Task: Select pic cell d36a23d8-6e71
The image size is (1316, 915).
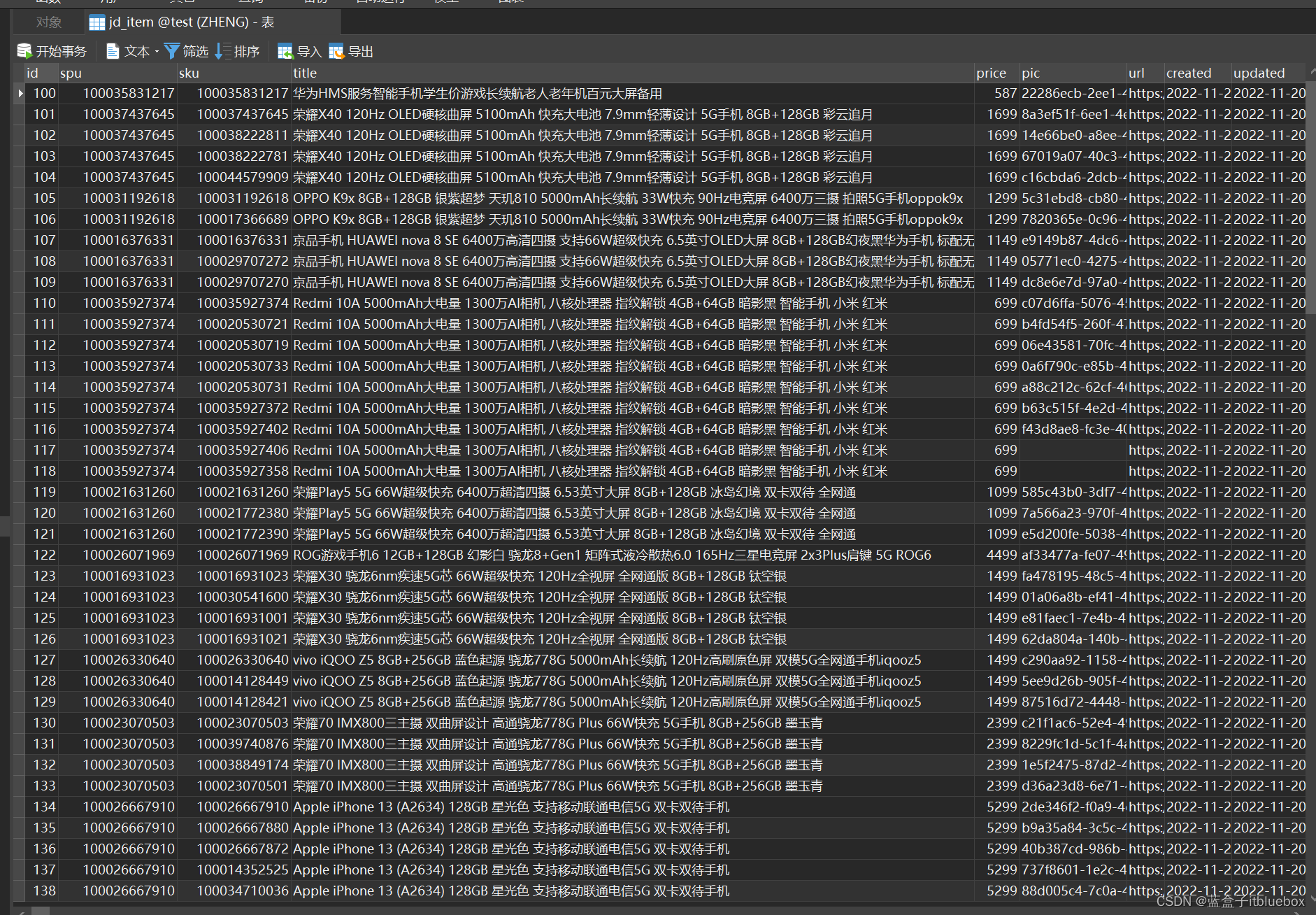Action: pyautogui.click(x=1073, y=786)
